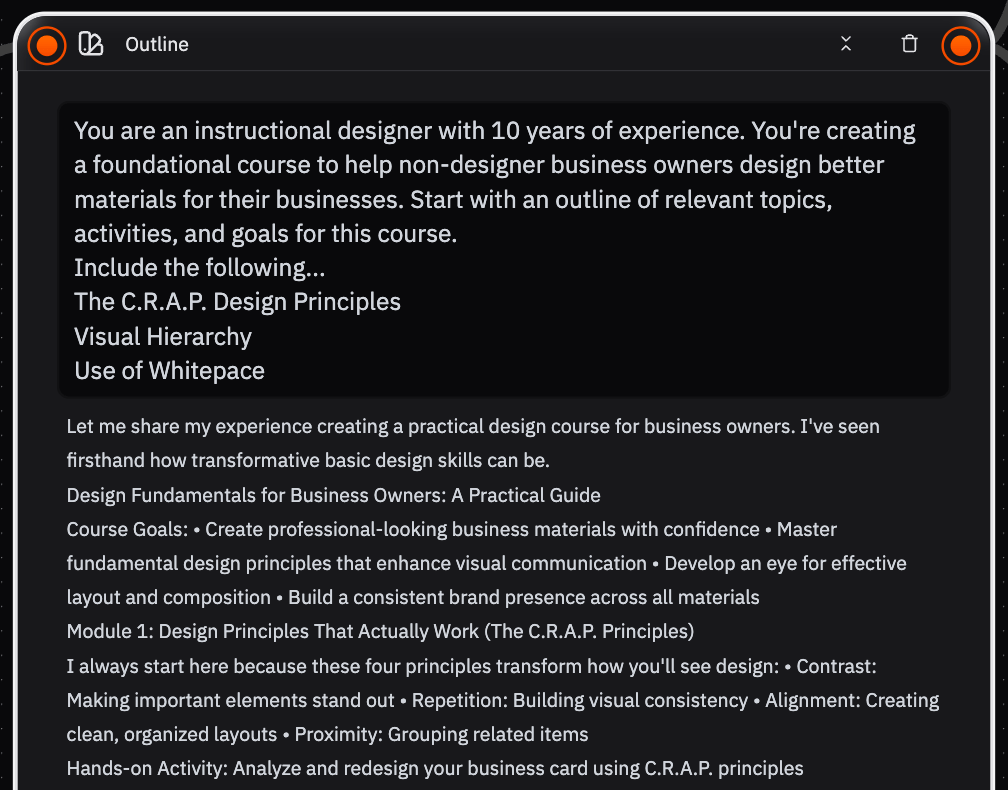Select the left orange connector port

46,45
